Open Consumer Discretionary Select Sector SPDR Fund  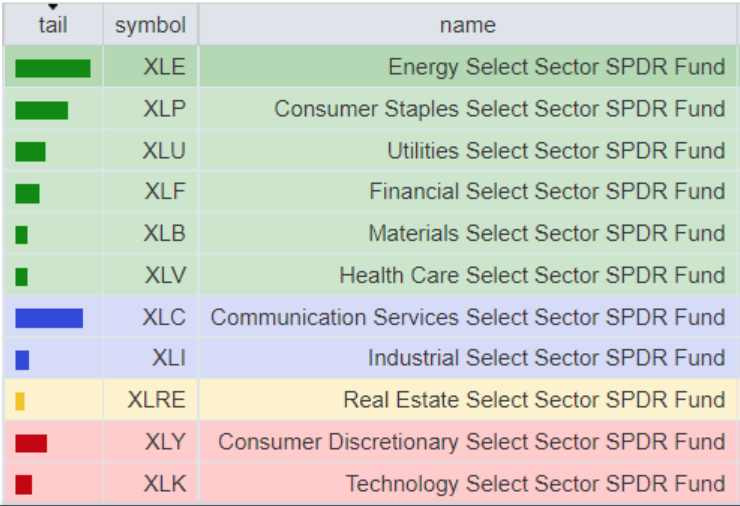point(471,442)
